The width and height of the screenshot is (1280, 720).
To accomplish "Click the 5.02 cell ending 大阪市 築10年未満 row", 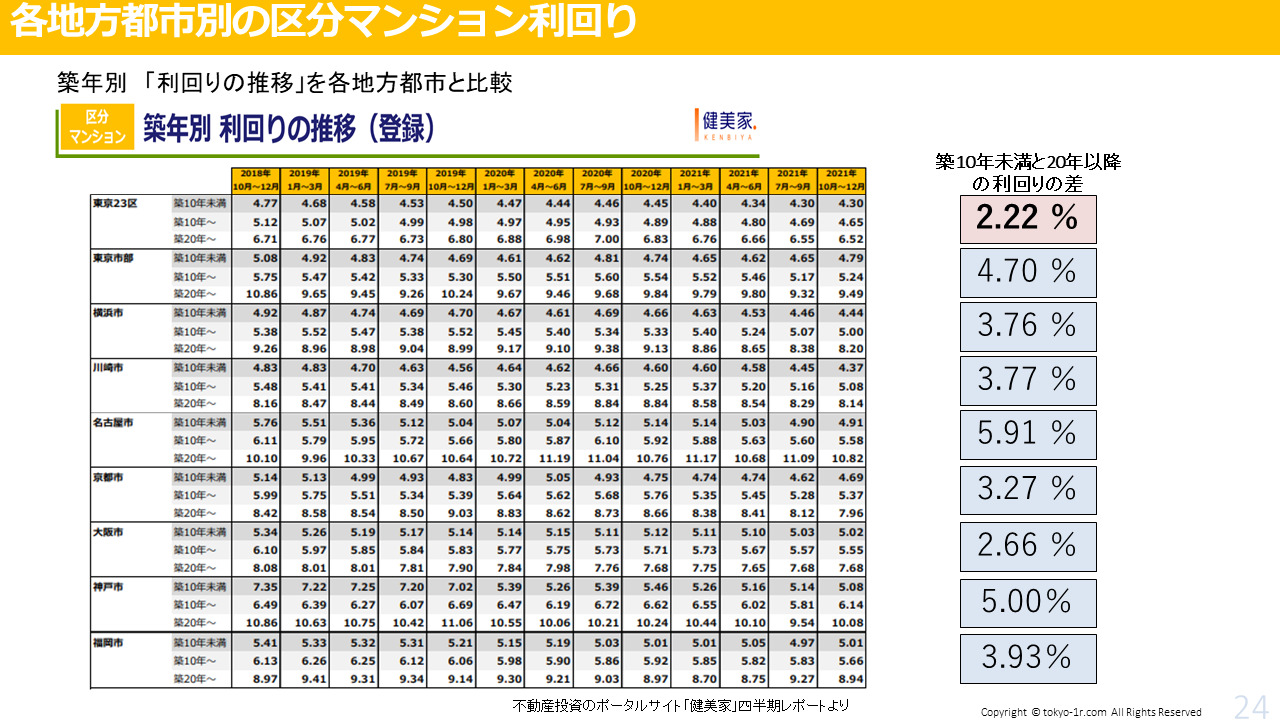I will pos(851,533).
